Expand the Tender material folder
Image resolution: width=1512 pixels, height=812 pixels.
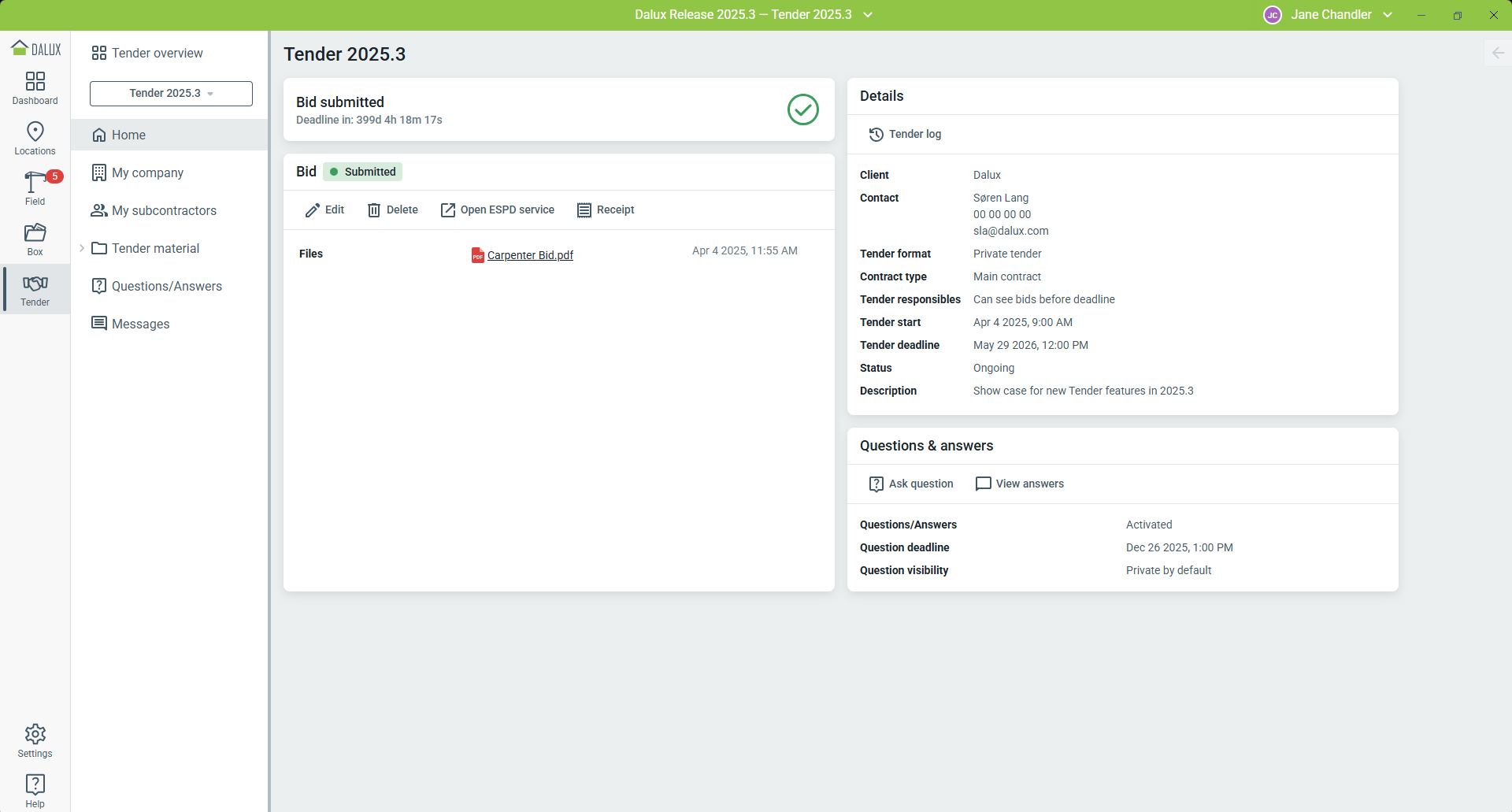[x=82, y=248]
